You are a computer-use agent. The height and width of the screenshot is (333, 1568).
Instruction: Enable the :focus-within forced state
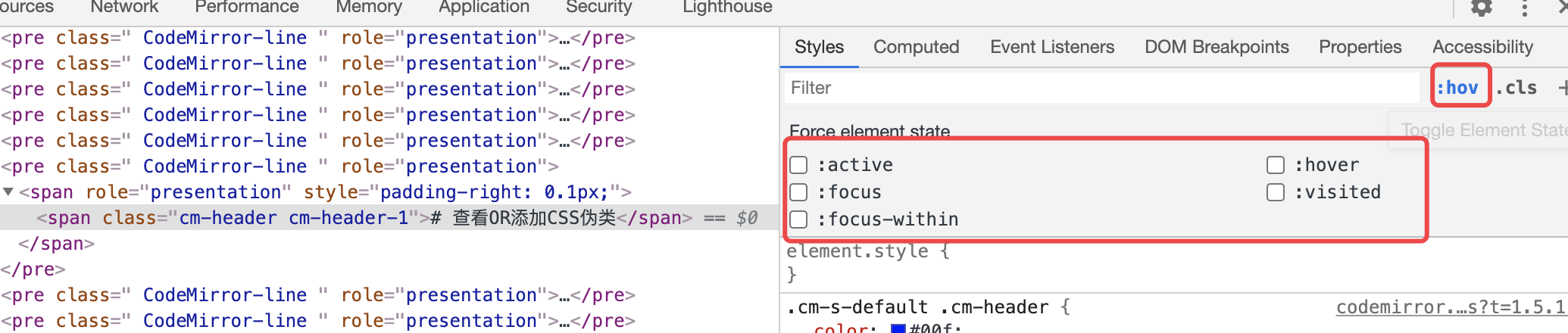(799, 219)
